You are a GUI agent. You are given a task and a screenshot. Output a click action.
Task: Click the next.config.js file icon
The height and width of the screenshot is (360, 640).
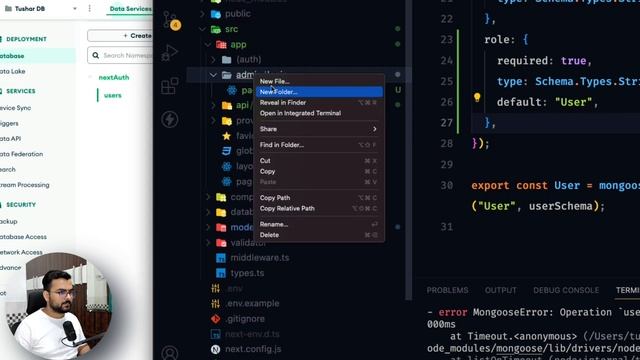click(216, 349)
